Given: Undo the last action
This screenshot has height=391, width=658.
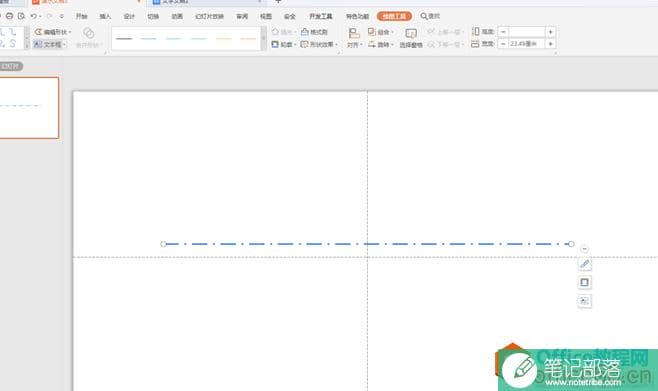Looking at the screenshot, I should [34, 16].
